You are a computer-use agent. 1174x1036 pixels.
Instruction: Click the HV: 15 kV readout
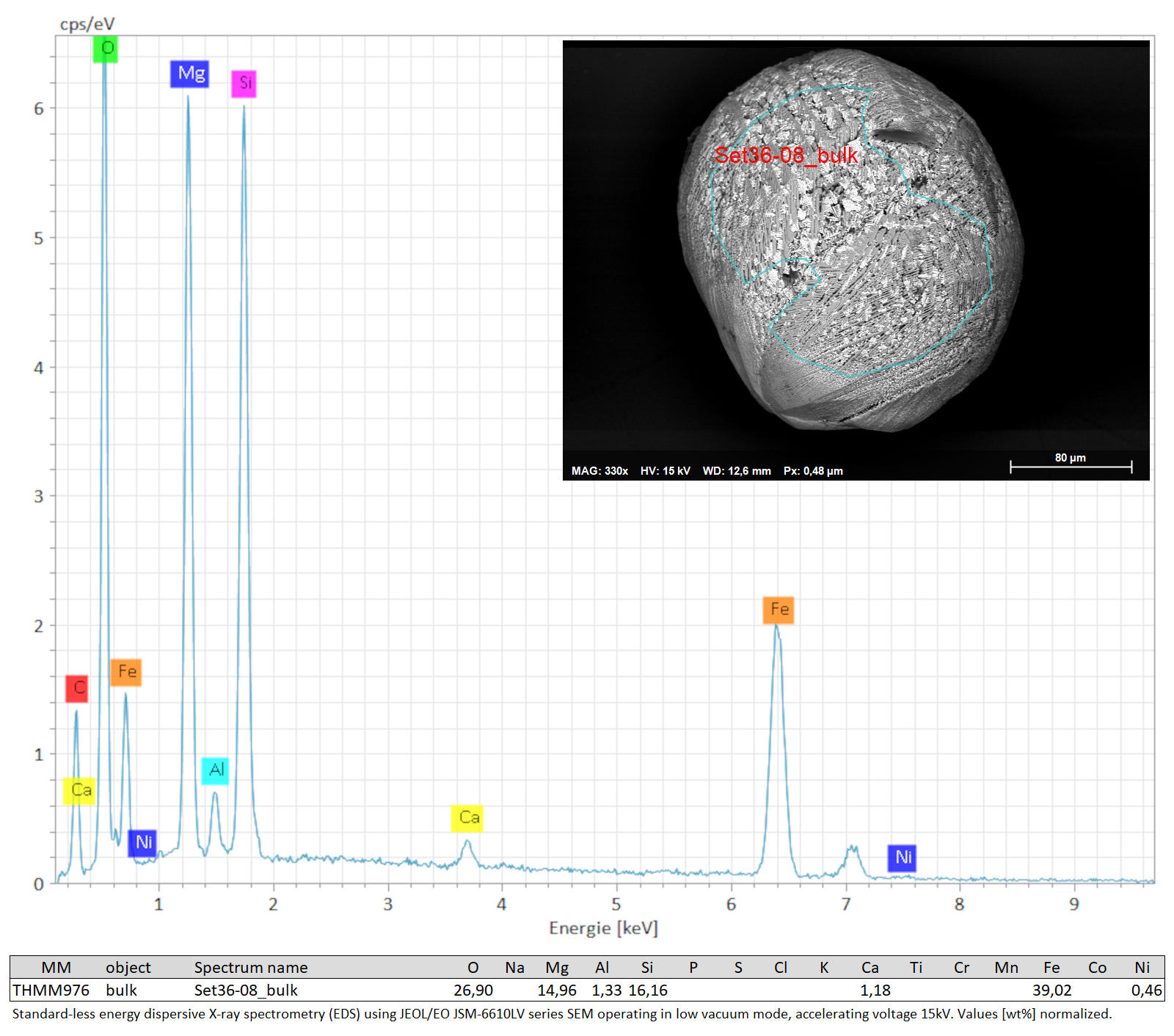665,471
